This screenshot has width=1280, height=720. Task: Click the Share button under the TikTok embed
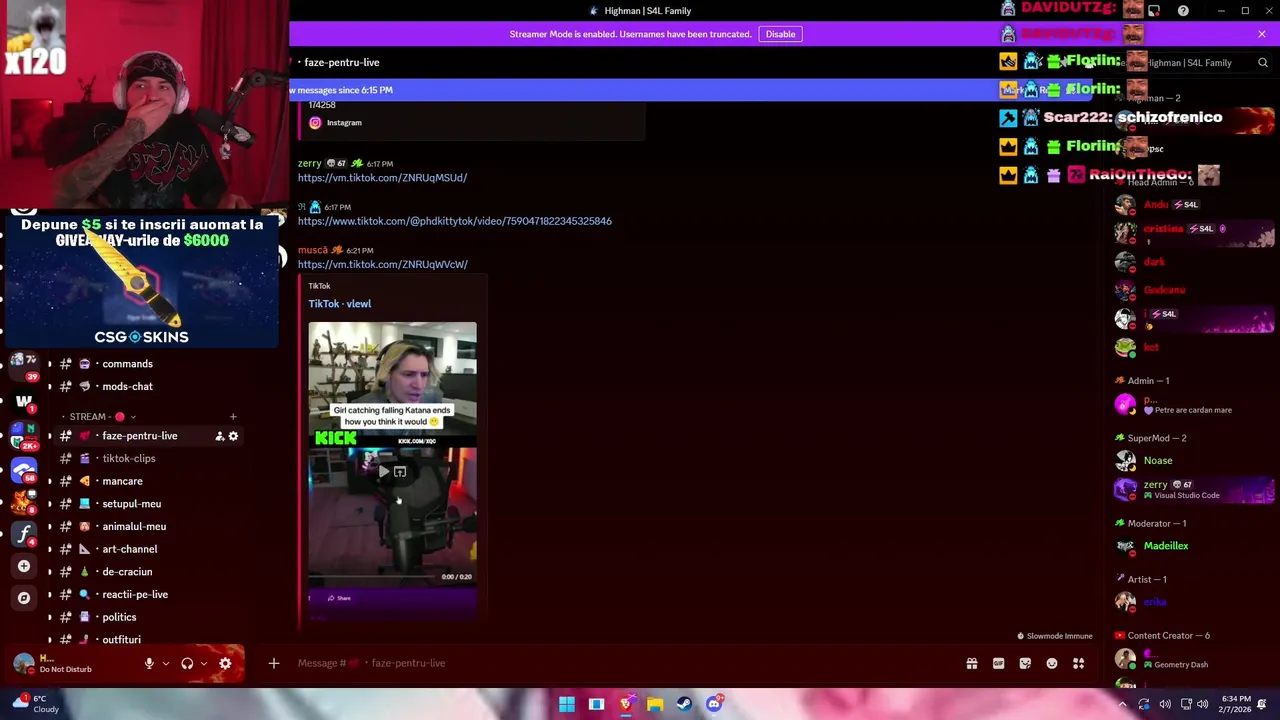tap(339, 598)
